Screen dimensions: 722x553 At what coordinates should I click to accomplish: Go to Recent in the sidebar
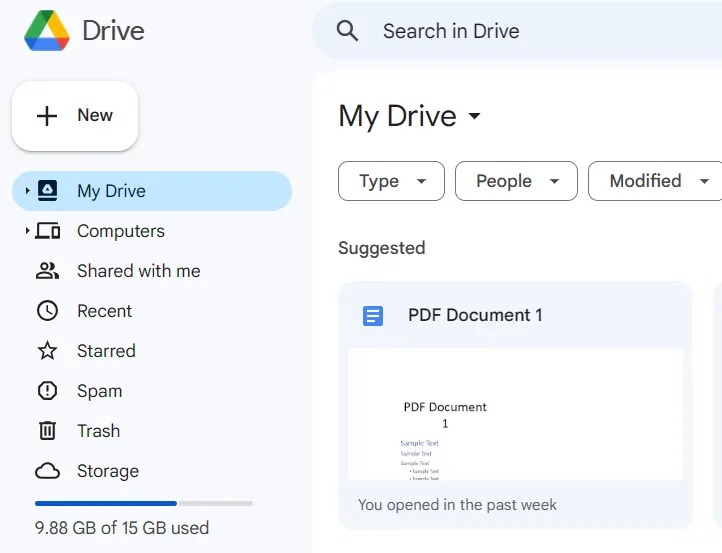point(104,311)
